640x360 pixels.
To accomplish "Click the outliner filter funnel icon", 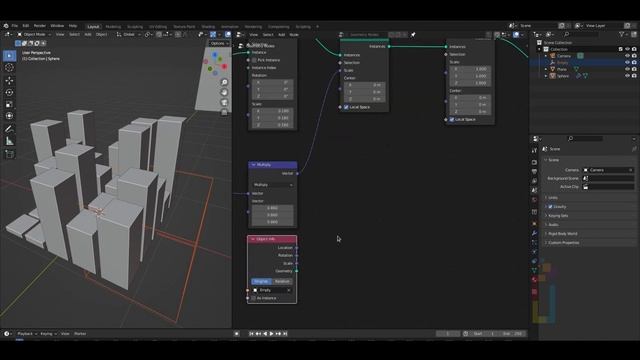I will click(x=622, y=35).
